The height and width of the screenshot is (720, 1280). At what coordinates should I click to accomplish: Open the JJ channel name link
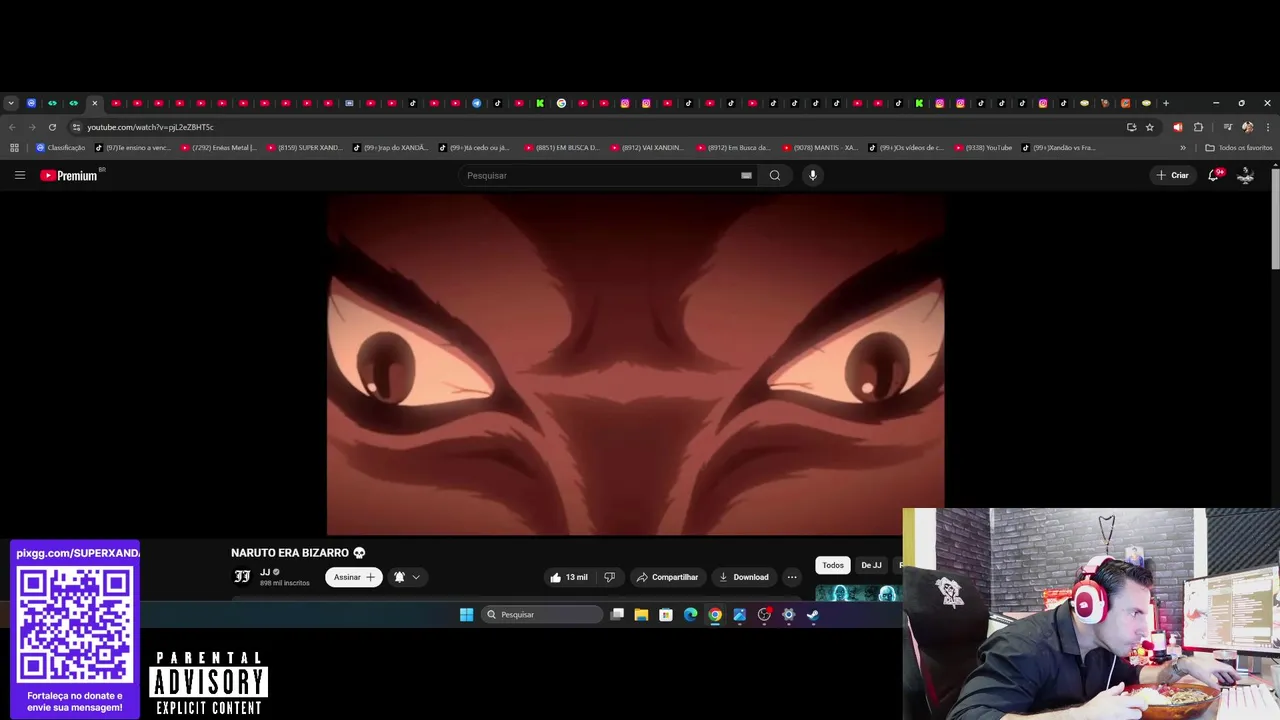tap(265, 572)
